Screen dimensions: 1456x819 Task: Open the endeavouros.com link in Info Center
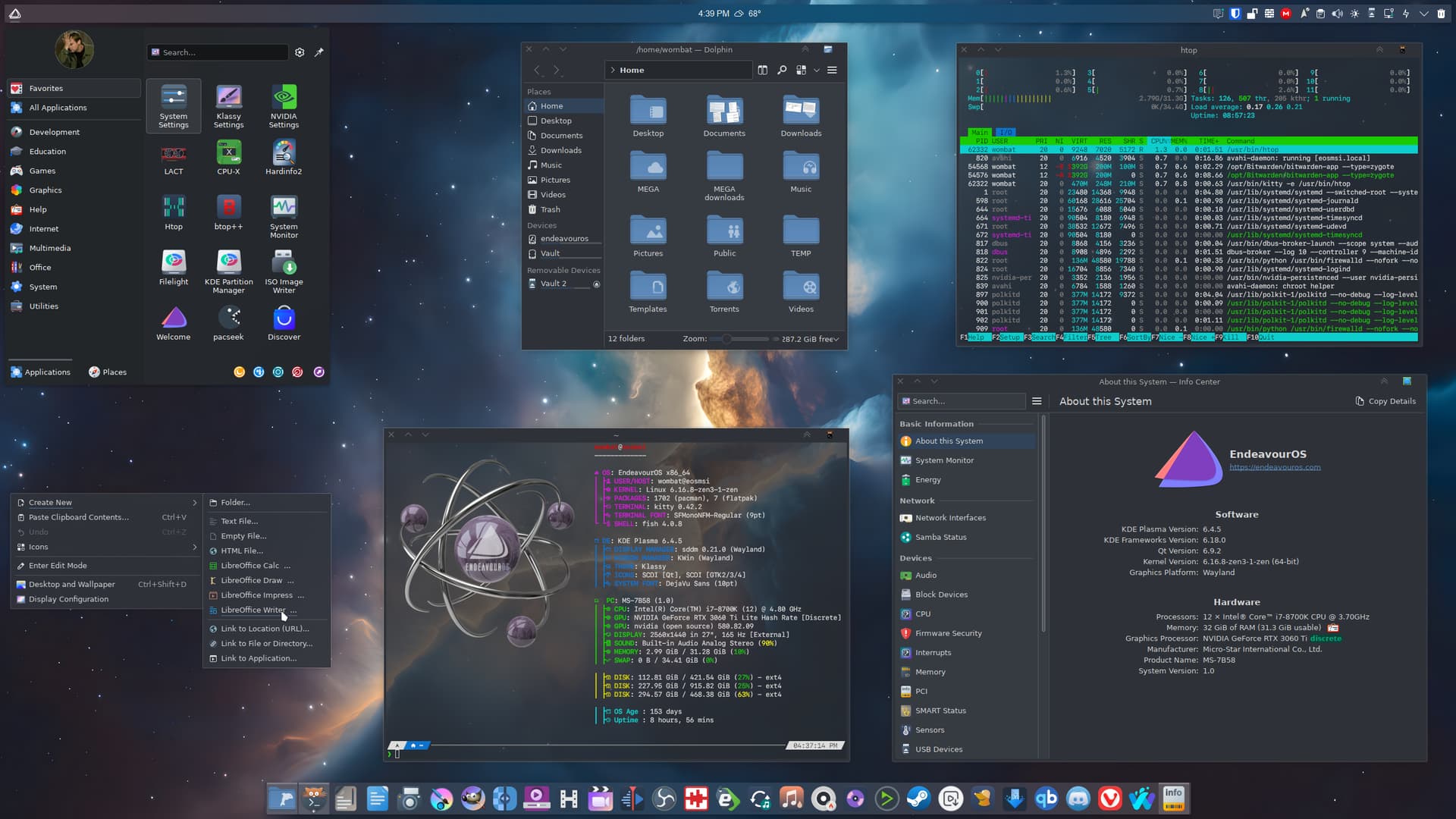click(x=1275, y=467)
